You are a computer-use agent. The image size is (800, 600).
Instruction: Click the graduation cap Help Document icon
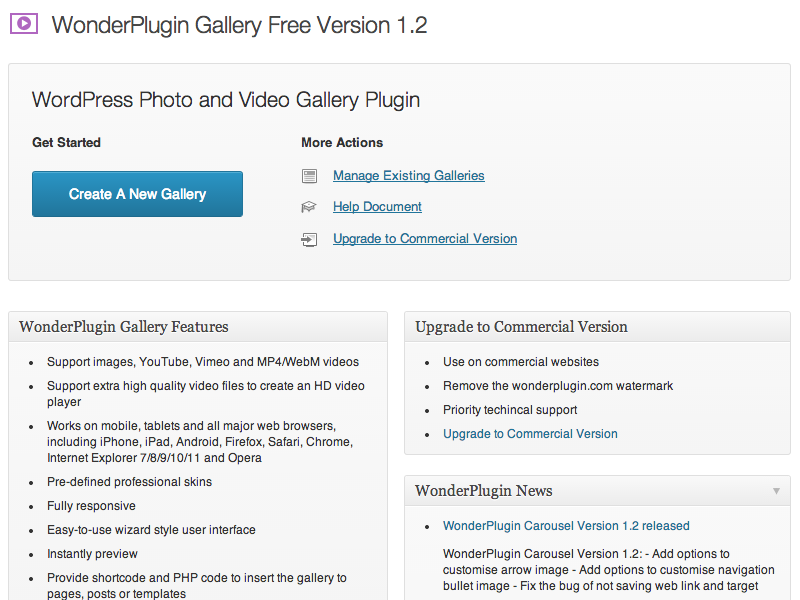pyautogui.click(x=310, y=207)
